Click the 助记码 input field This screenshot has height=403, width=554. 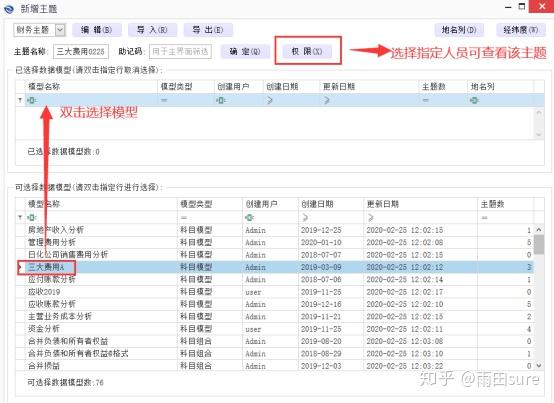(x=181, y=52)
